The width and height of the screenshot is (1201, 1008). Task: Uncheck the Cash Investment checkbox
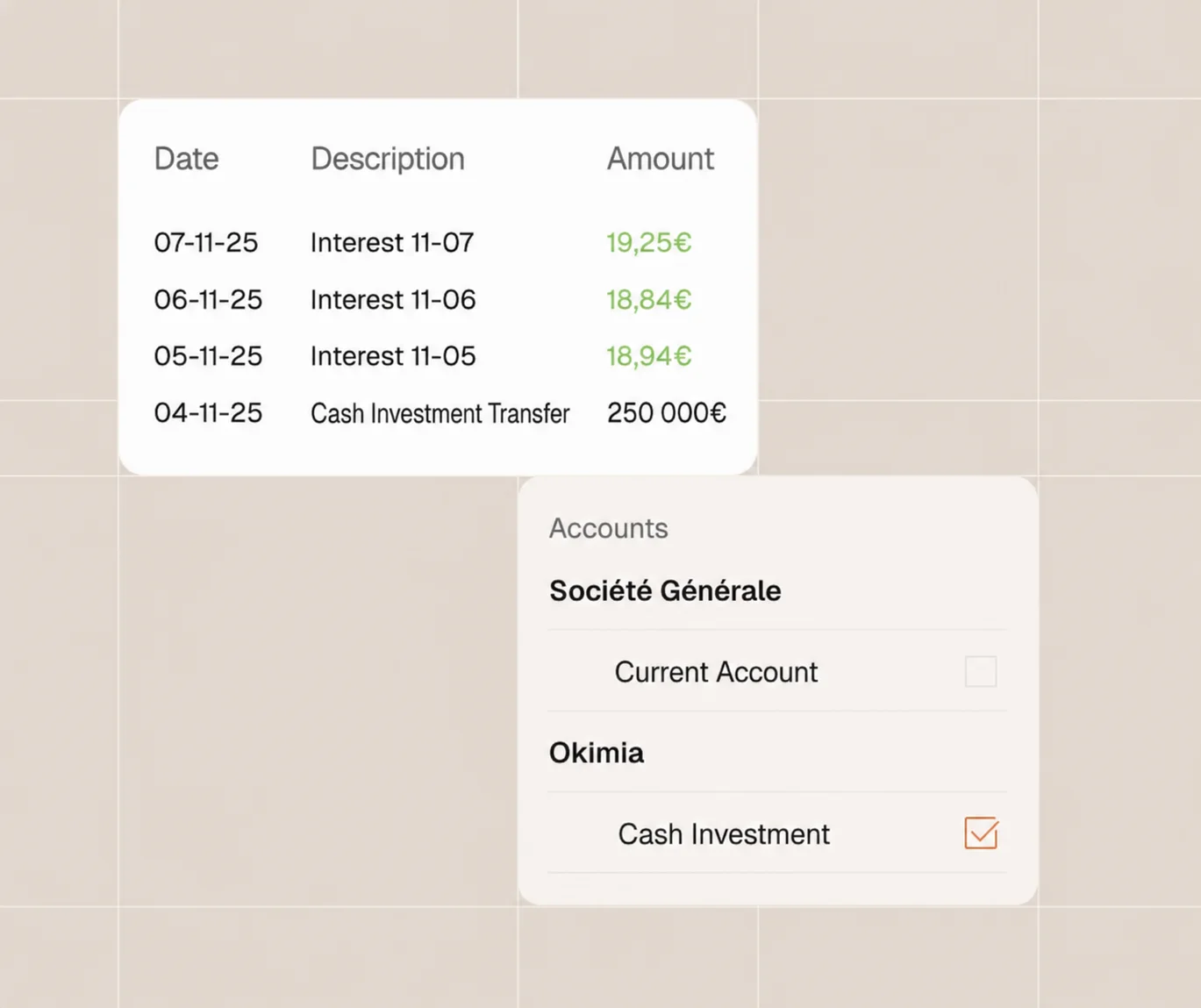pyautogui.click(x=981, y=833)
